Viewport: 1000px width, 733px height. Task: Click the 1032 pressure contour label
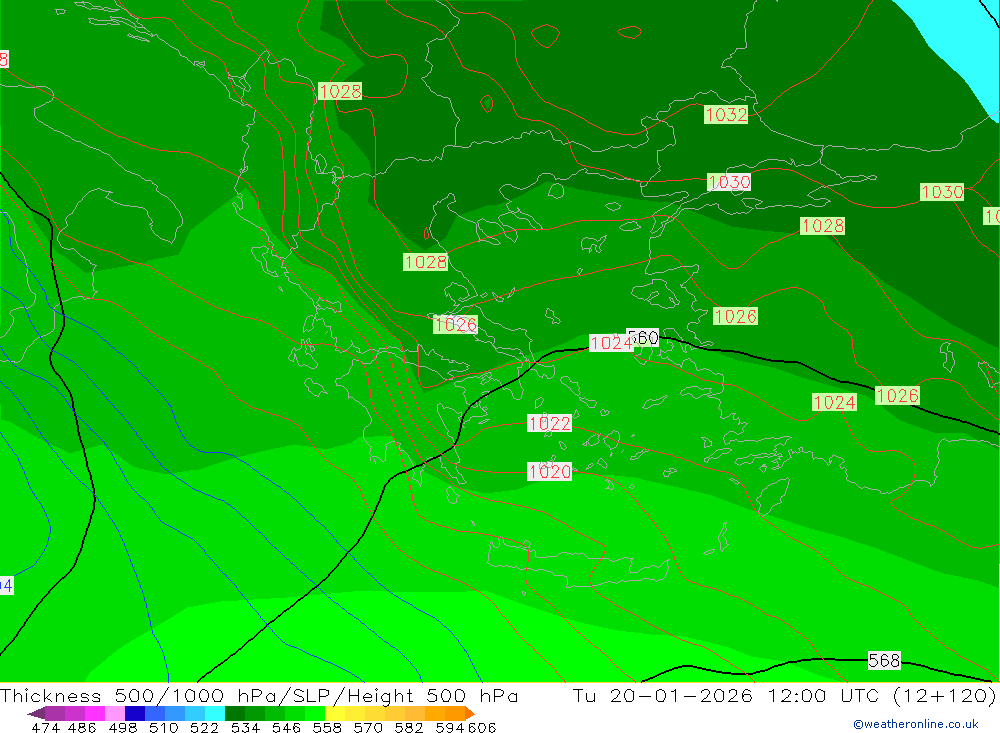[726, 114]
